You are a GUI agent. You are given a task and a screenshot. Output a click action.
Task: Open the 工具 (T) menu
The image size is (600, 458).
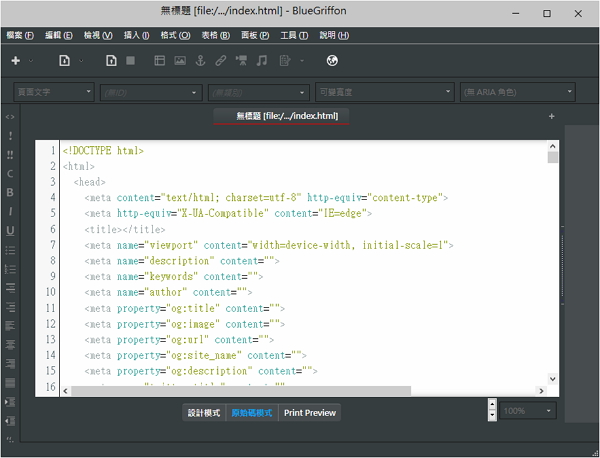[x=294, y=36]
